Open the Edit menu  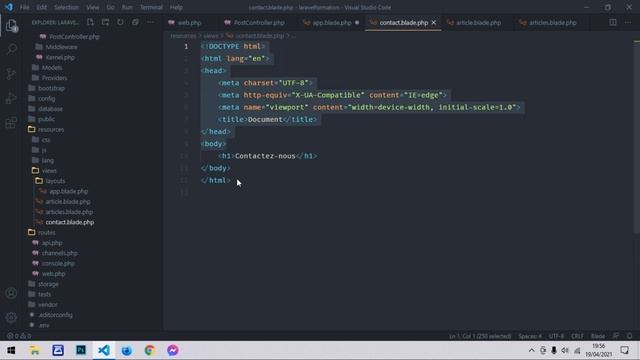click(42, 7)
